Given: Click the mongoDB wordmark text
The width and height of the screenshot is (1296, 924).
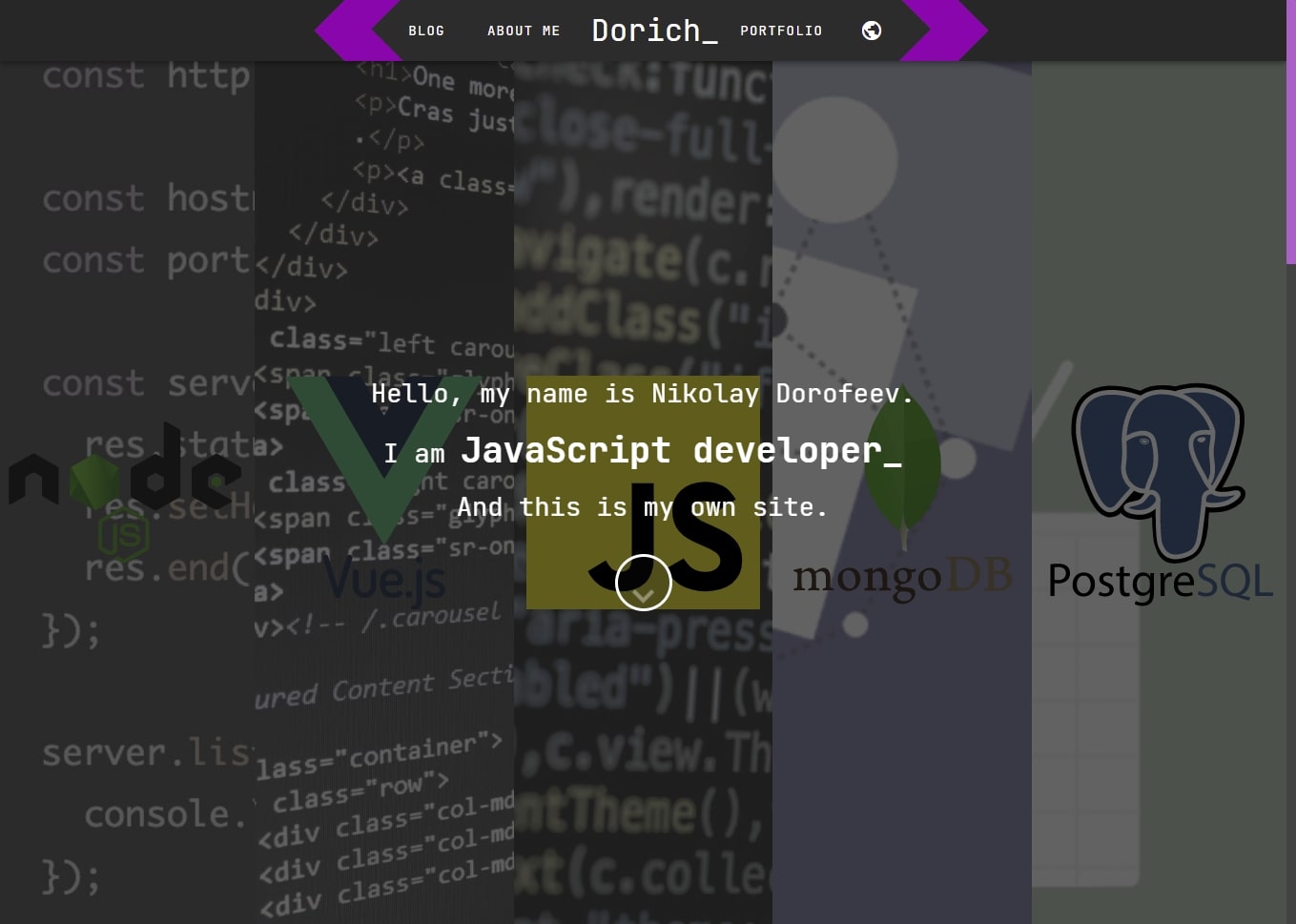Looking at the screenshot, I should point(901,577).
